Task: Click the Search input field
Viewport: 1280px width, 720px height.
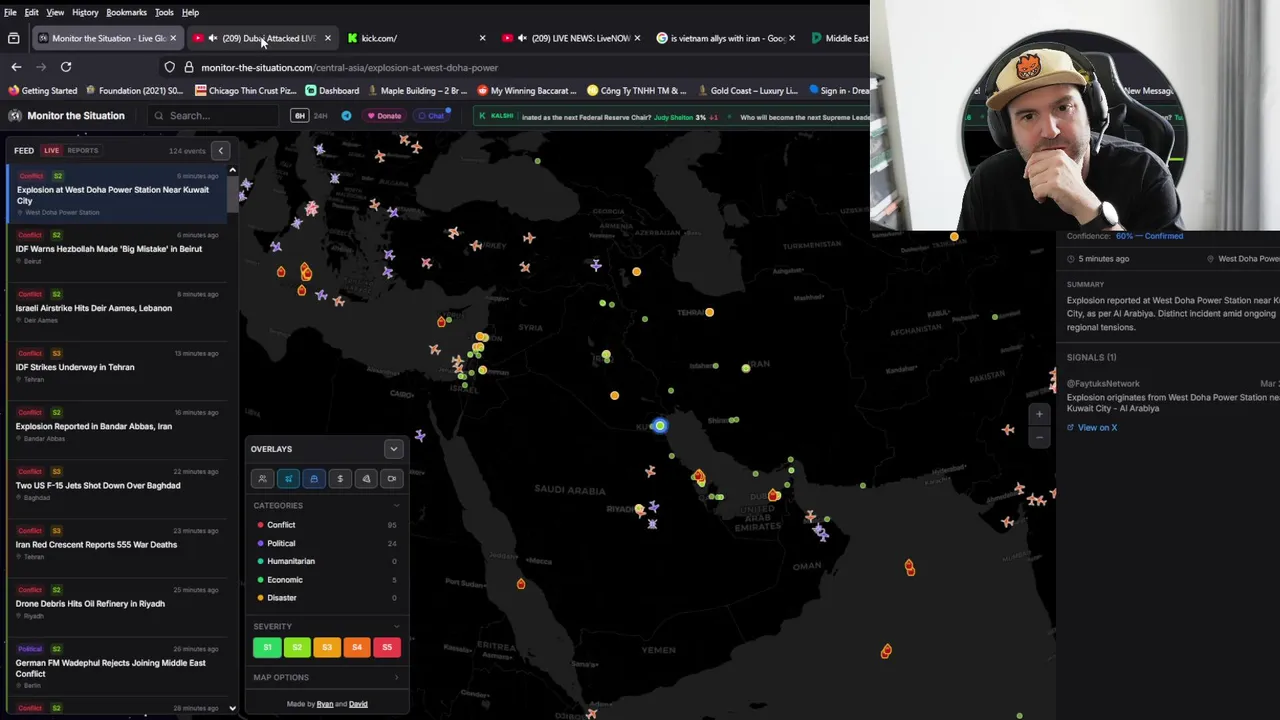Action: [212, 116]
